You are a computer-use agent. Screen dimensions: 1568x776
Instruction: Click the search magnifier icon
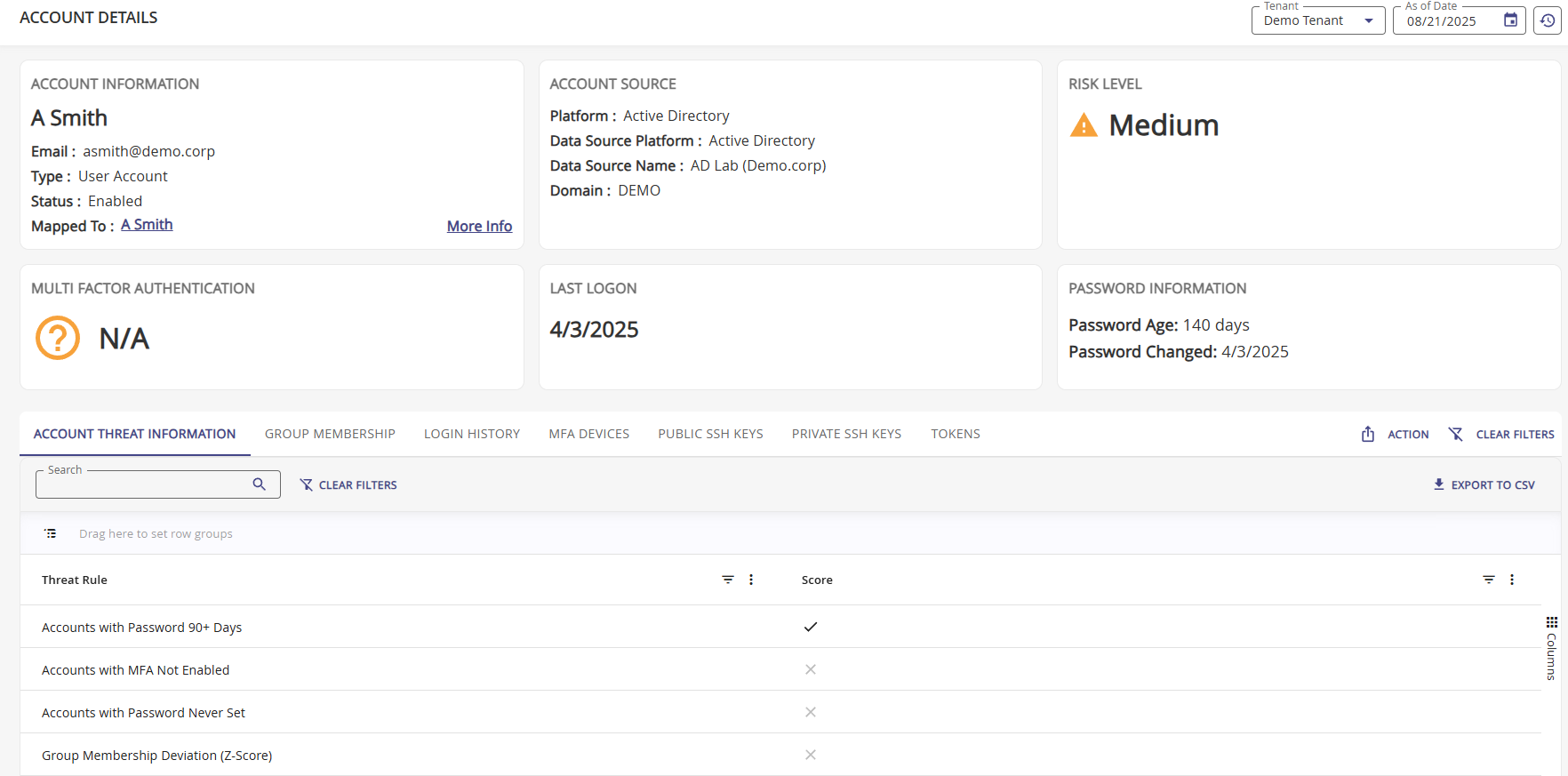coord(260,484)
